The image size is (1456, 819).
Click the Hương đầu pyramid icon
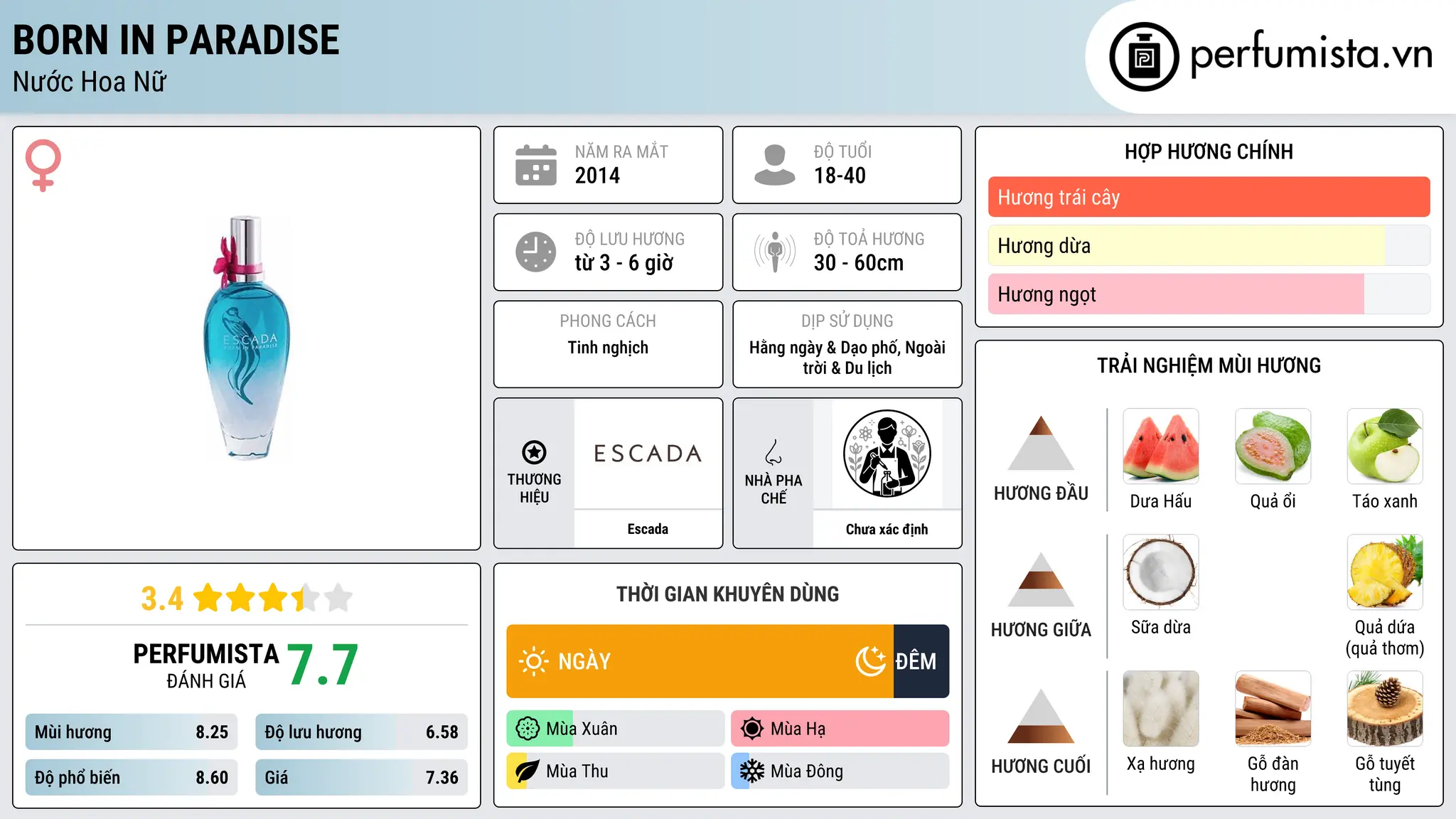1041,443
